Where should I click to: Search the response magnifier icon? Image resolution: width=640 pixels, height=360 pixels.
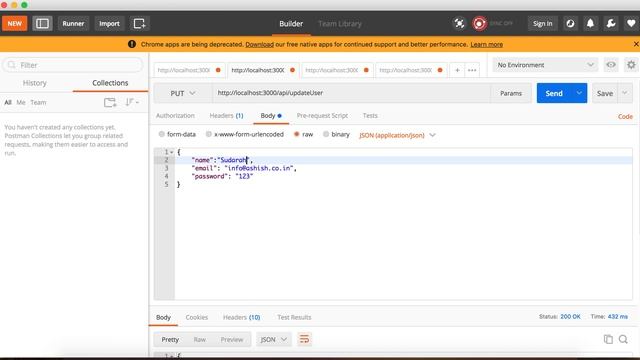click(x=623, y=339)
